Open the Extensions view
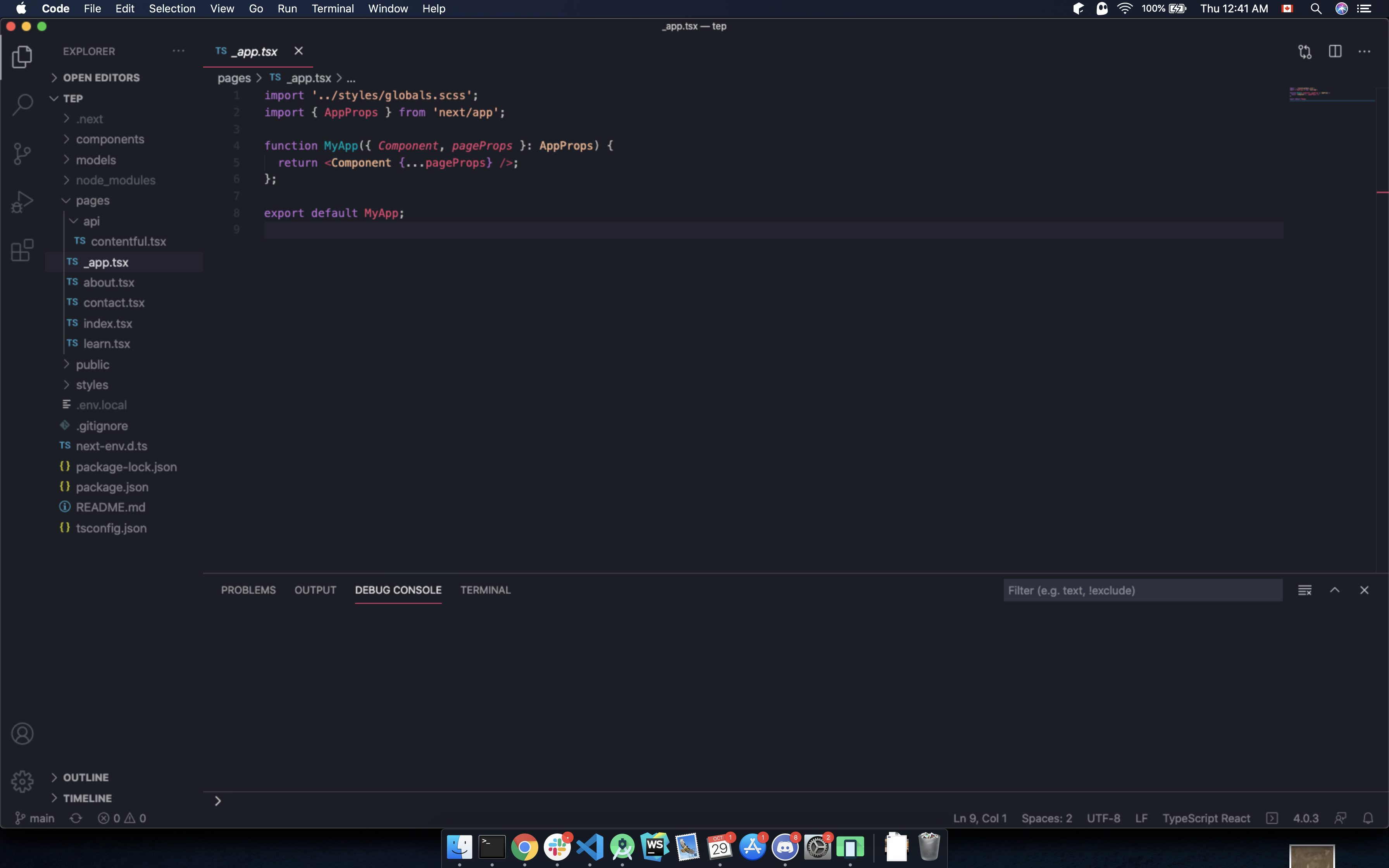Screen dimensions: 1389x868 click(x=22, y=250)
